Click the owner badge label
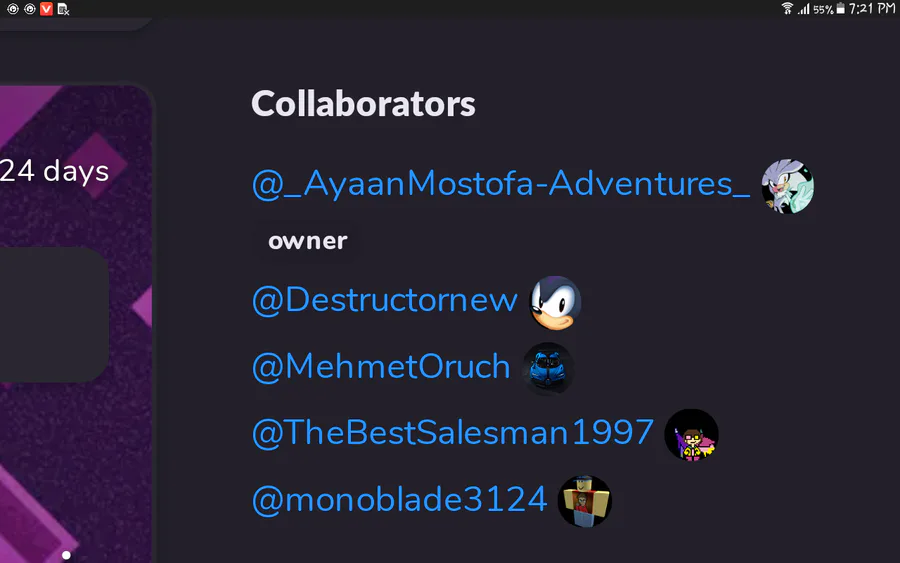Viewport: 900px width, 563px height. [308, 241]
